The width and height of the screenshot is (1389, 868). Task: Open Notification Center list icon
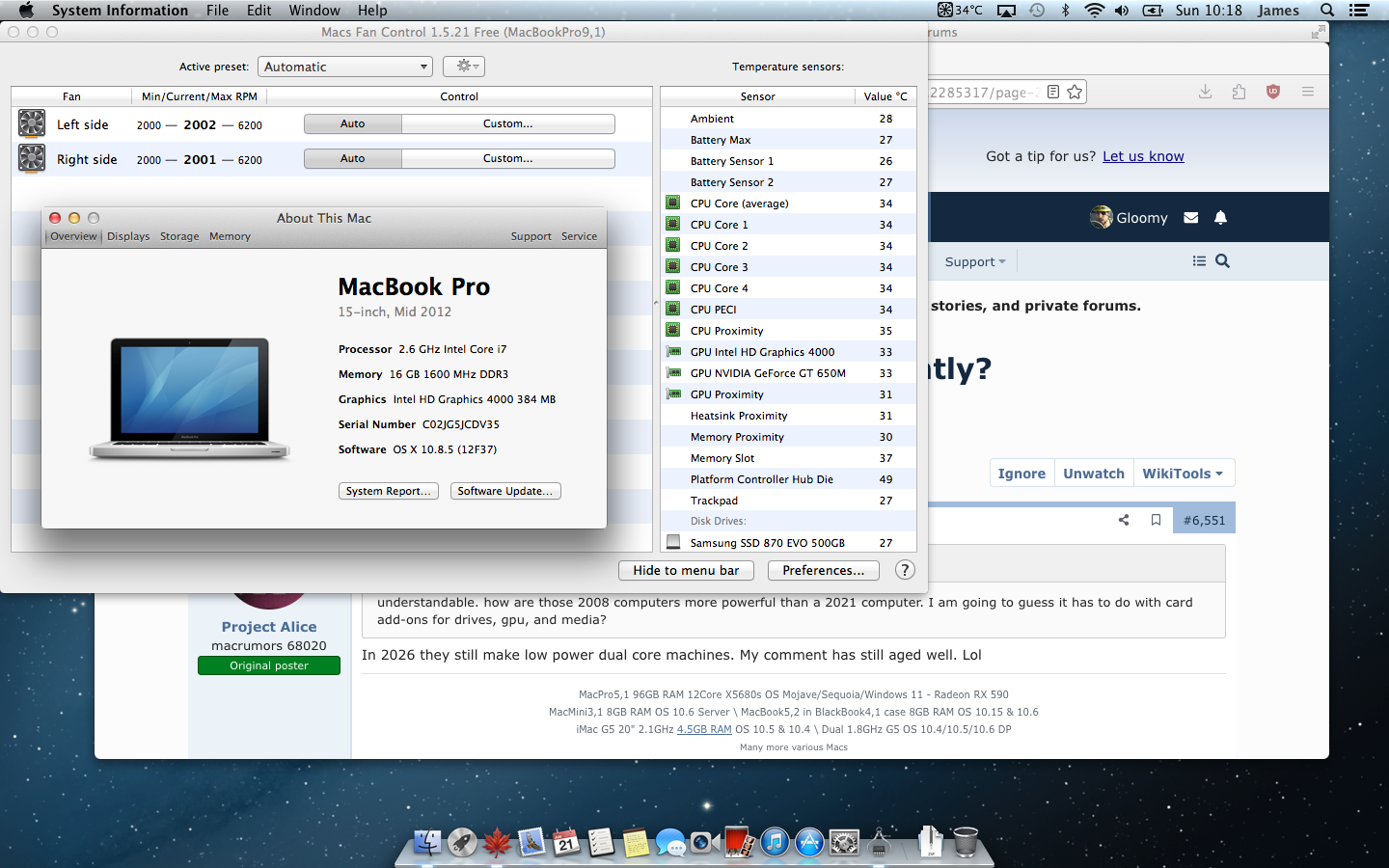click(1359, 10)
